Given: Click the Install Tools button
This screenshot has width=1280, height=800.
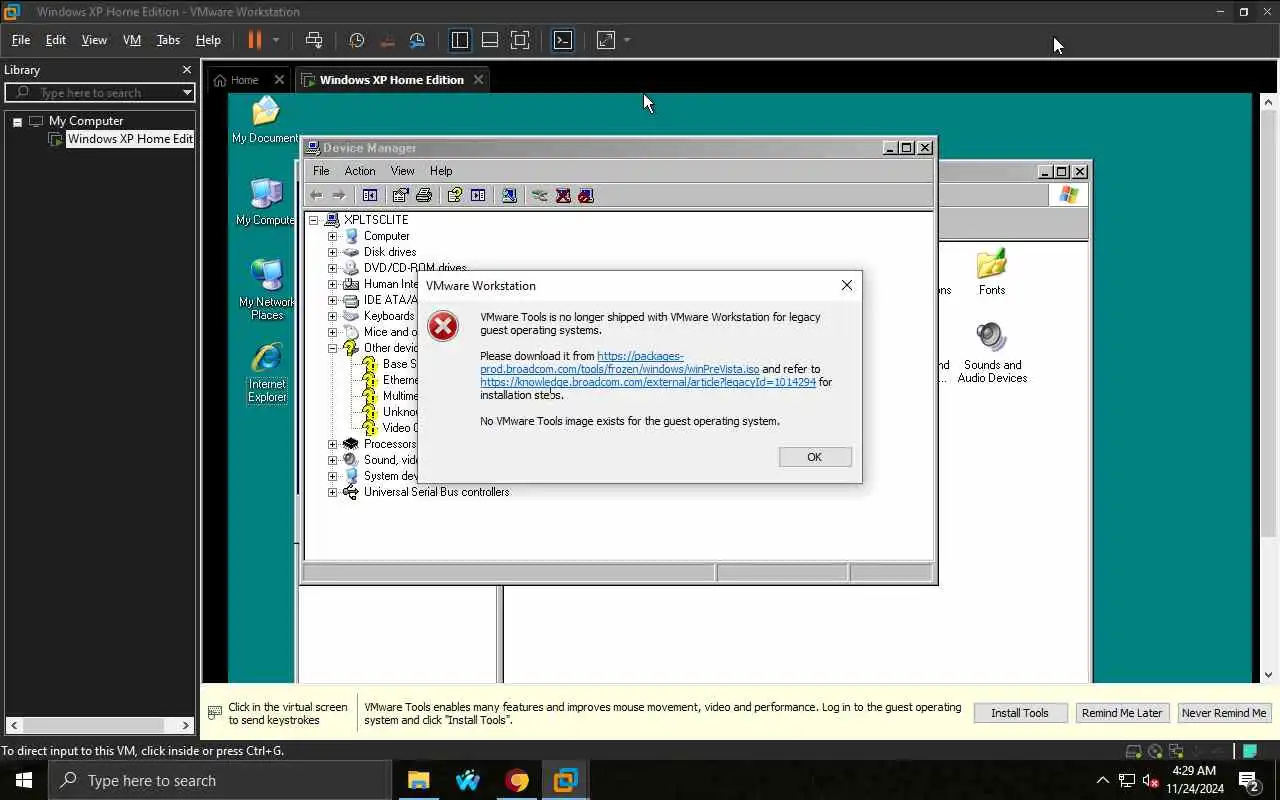Looking at the screenshot, I should (1020, 713).
